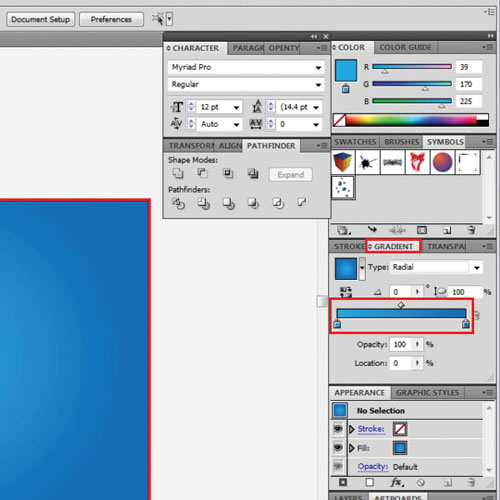Viewport: 500px width, 500px height.
Task: Click the Expand button in Pathfinder
Action: pos(291,175)
